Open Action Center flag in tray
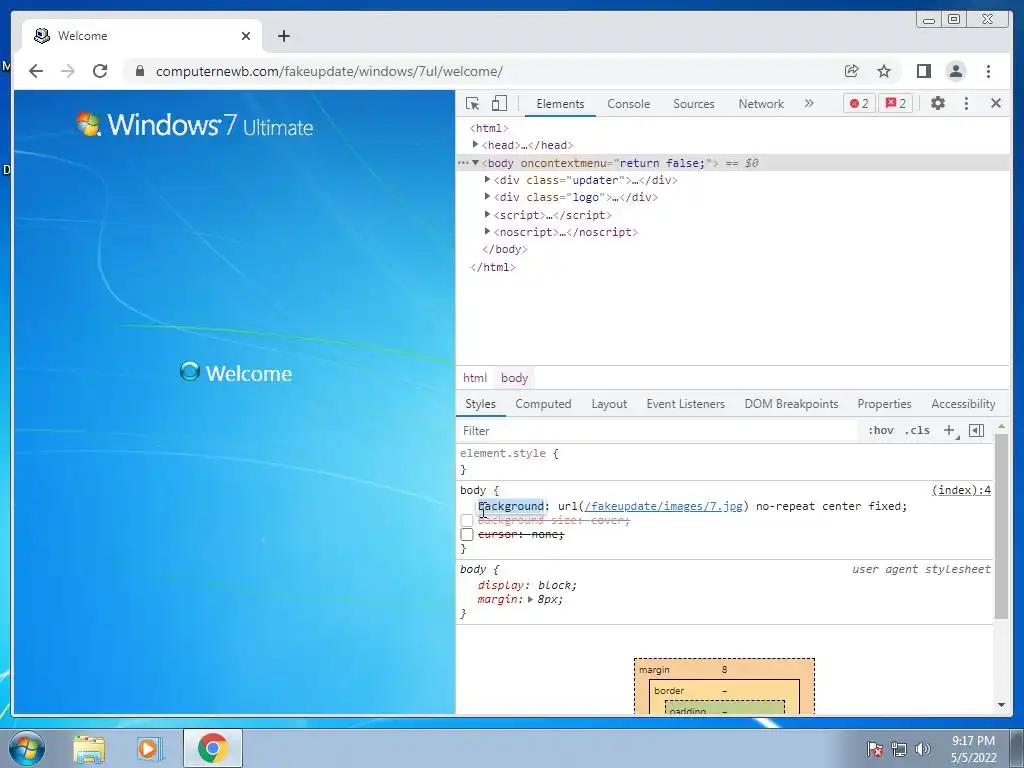The image size is (1024, 768). pyautogui.click(x=874, y=749)
